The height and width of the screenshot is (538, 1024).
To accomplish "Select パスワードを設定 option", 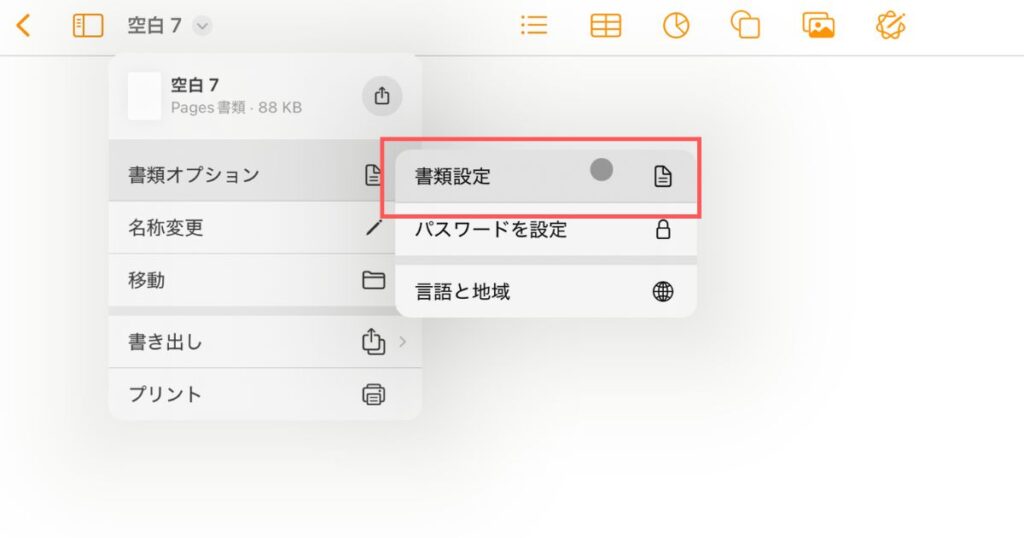I will [x=546, y=229].
